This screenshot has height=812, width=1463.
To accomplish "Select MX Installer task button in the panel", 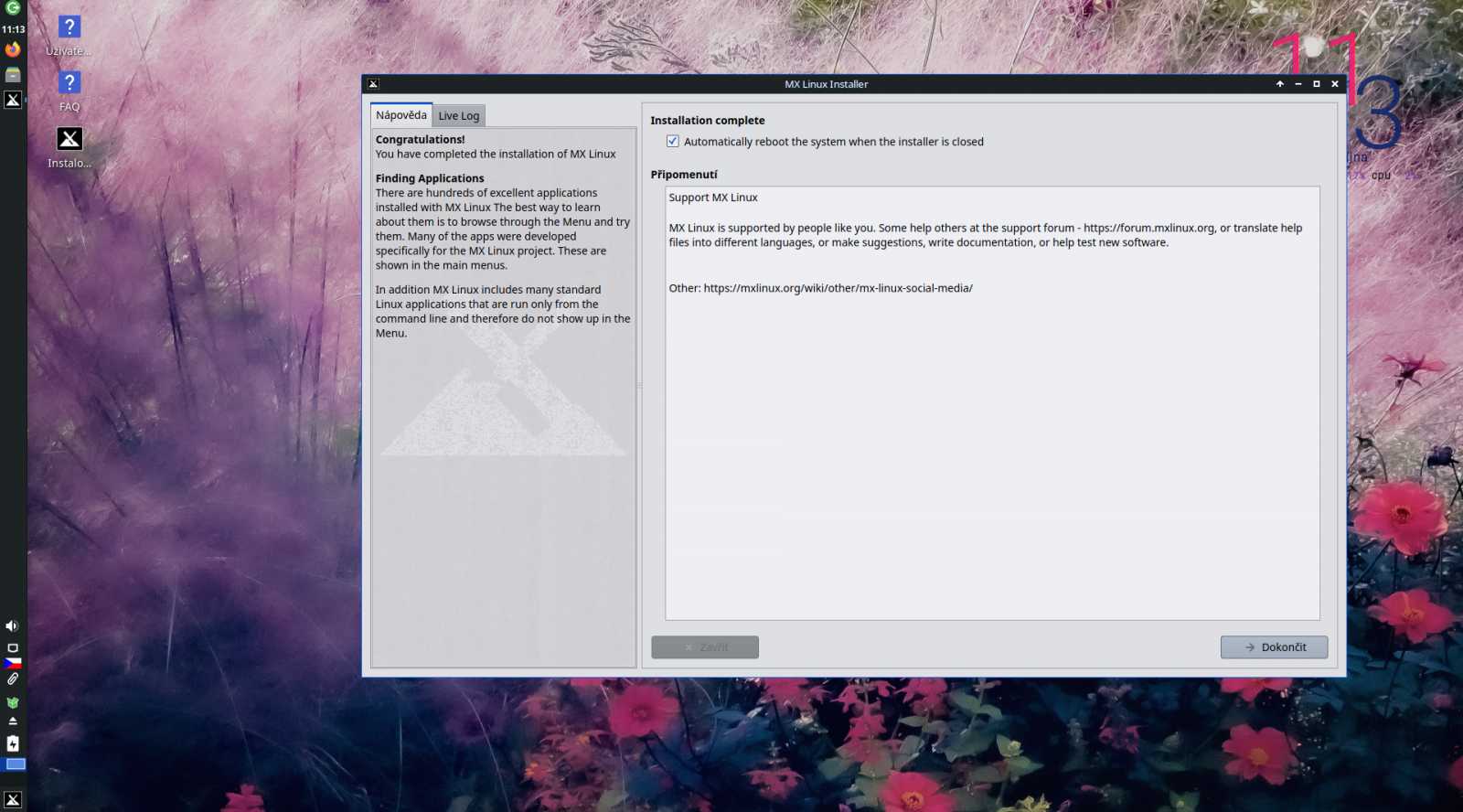I will [13, 100].
